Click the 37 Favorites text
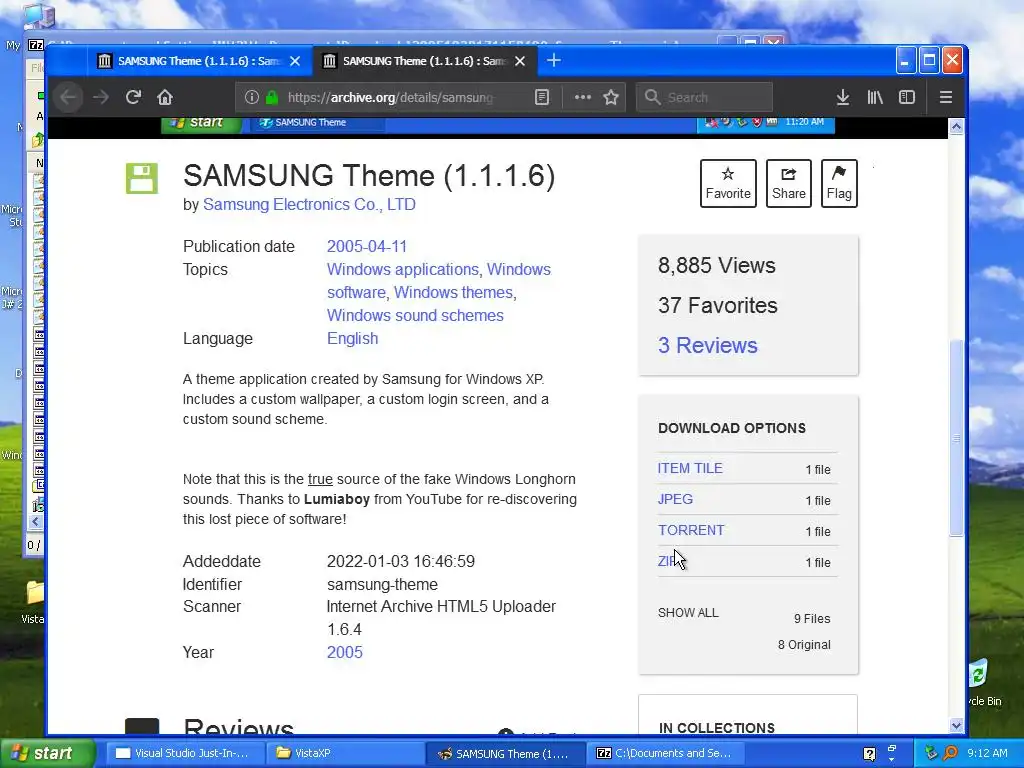 pyautogui.click(x=718, y=306)
